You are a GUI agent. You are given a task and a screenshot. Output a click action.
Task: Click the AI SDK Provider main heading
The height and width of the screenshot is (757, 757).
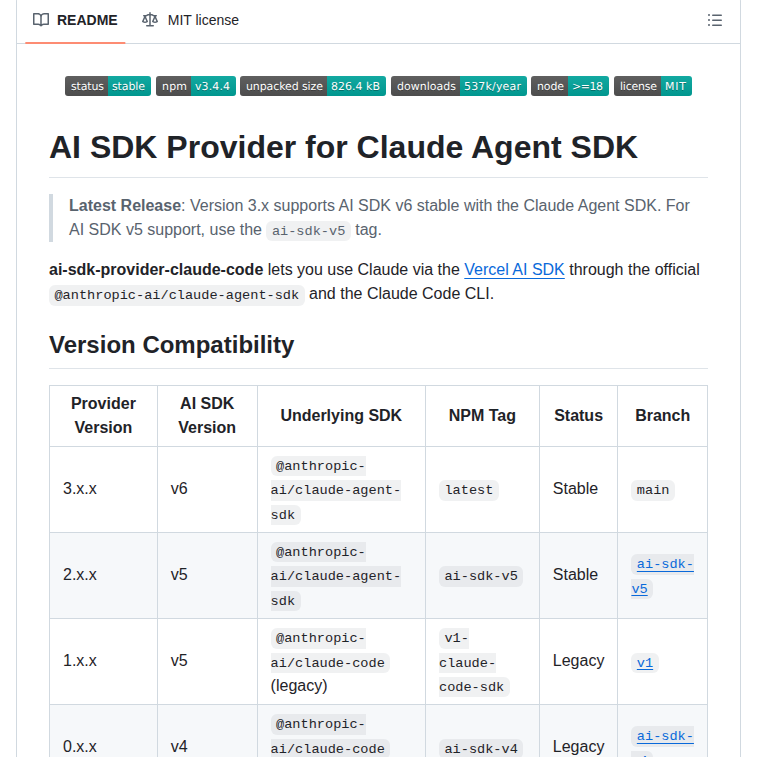(x=343, y=147)
